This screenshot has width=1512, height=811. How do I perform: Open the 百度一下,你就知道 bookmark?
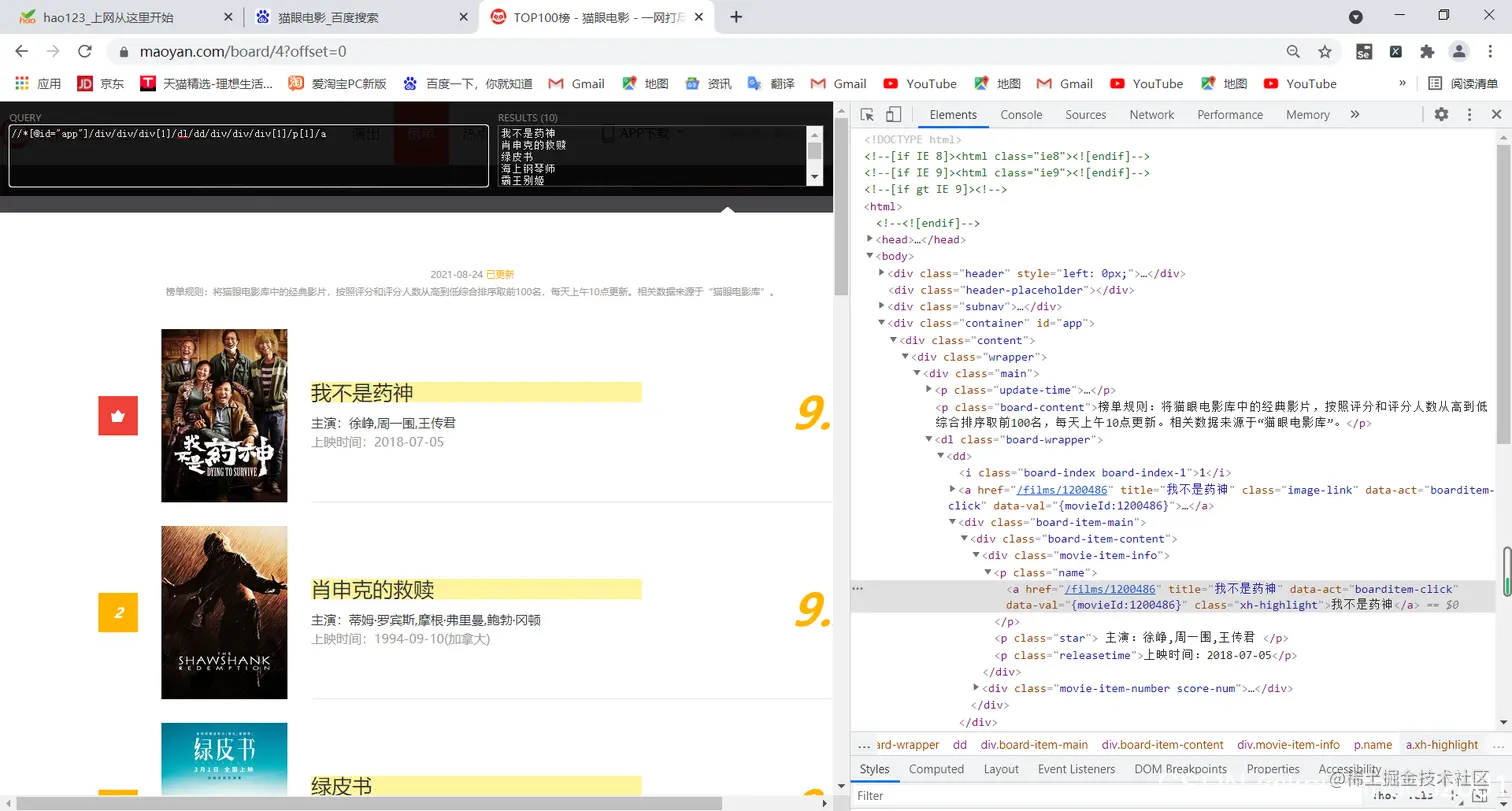tap(468, 84)
